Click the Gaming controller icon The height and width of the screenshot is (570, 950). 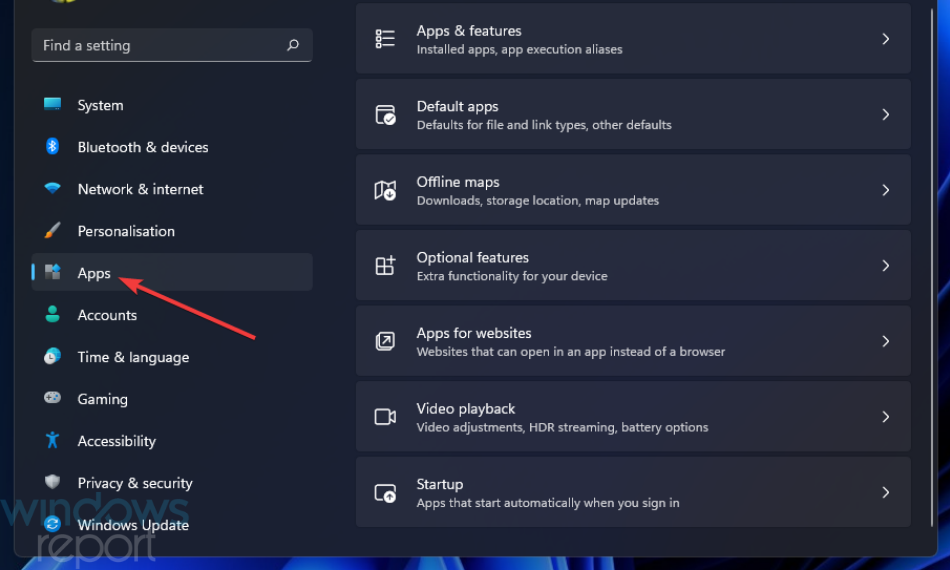[x=53, y=399]
